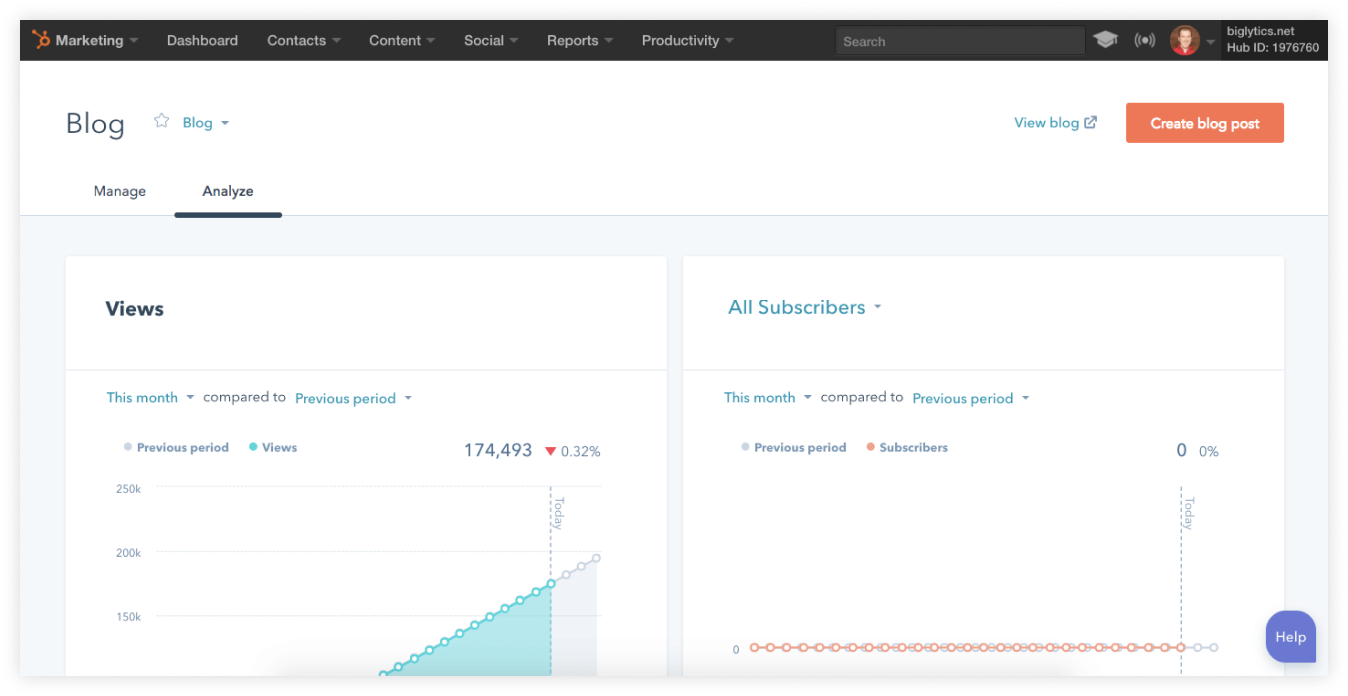Screen dimensions: 1348x696
Task: Expand the All Subscribers dropdown
Action: [x=804, y=308]
